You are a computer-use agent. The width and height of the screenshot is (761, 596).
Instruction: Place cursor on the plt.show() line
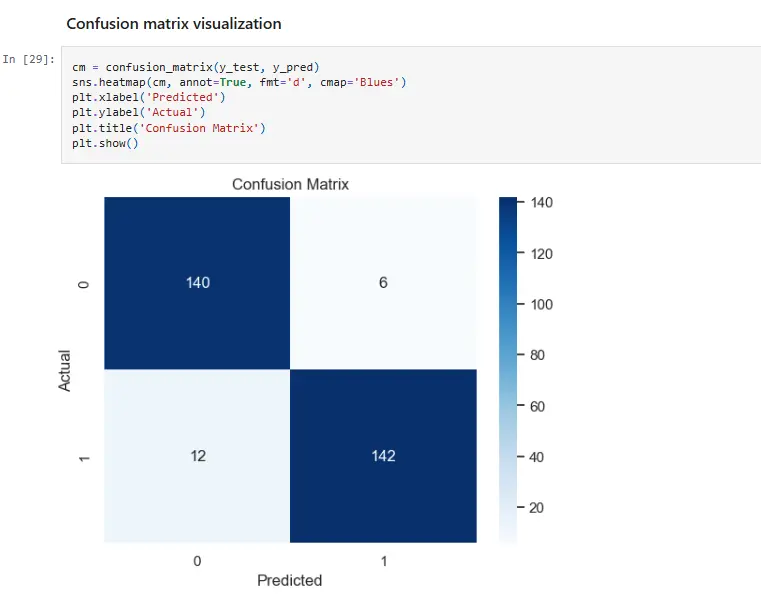(104, 143)
